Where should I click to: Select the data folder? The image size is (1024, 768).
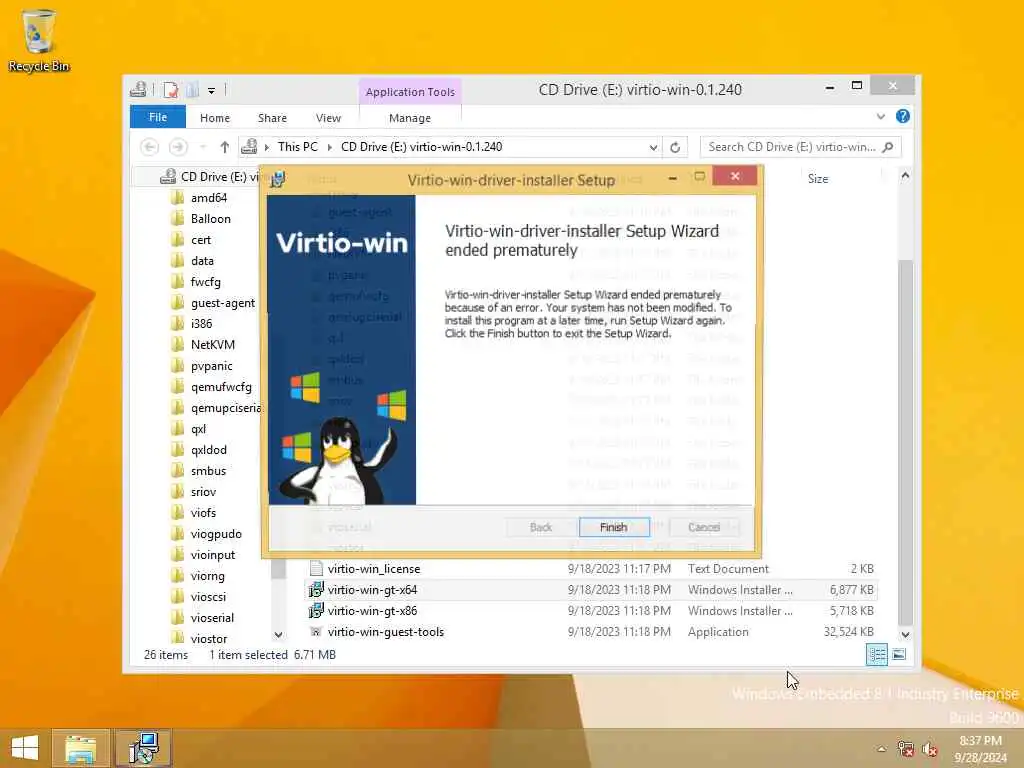pyautogui.click(x=202, y=261)
